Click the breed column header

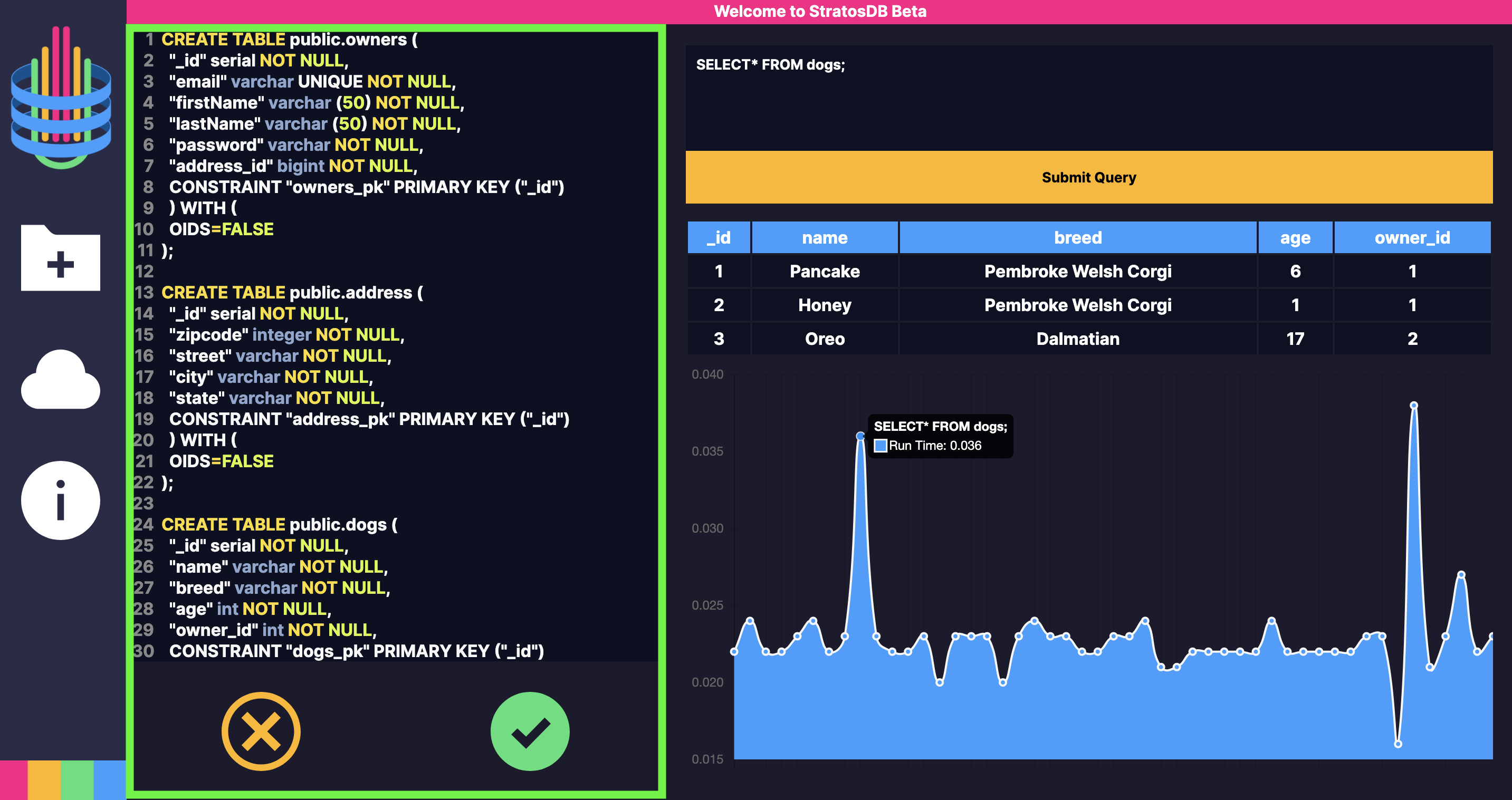(1078, 237)
